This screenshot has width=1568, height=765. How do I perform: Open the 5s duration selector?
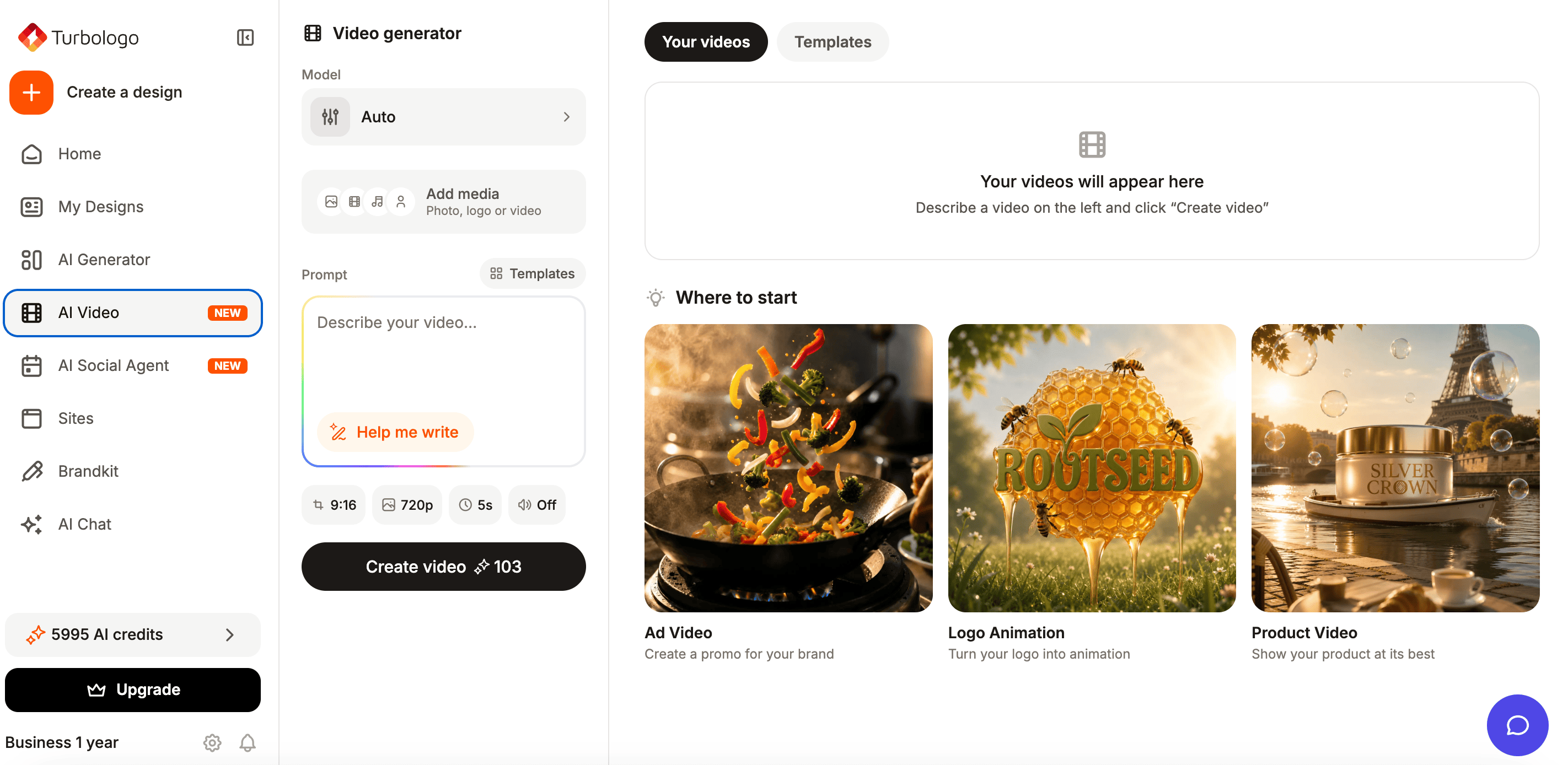tap(475, 504)
